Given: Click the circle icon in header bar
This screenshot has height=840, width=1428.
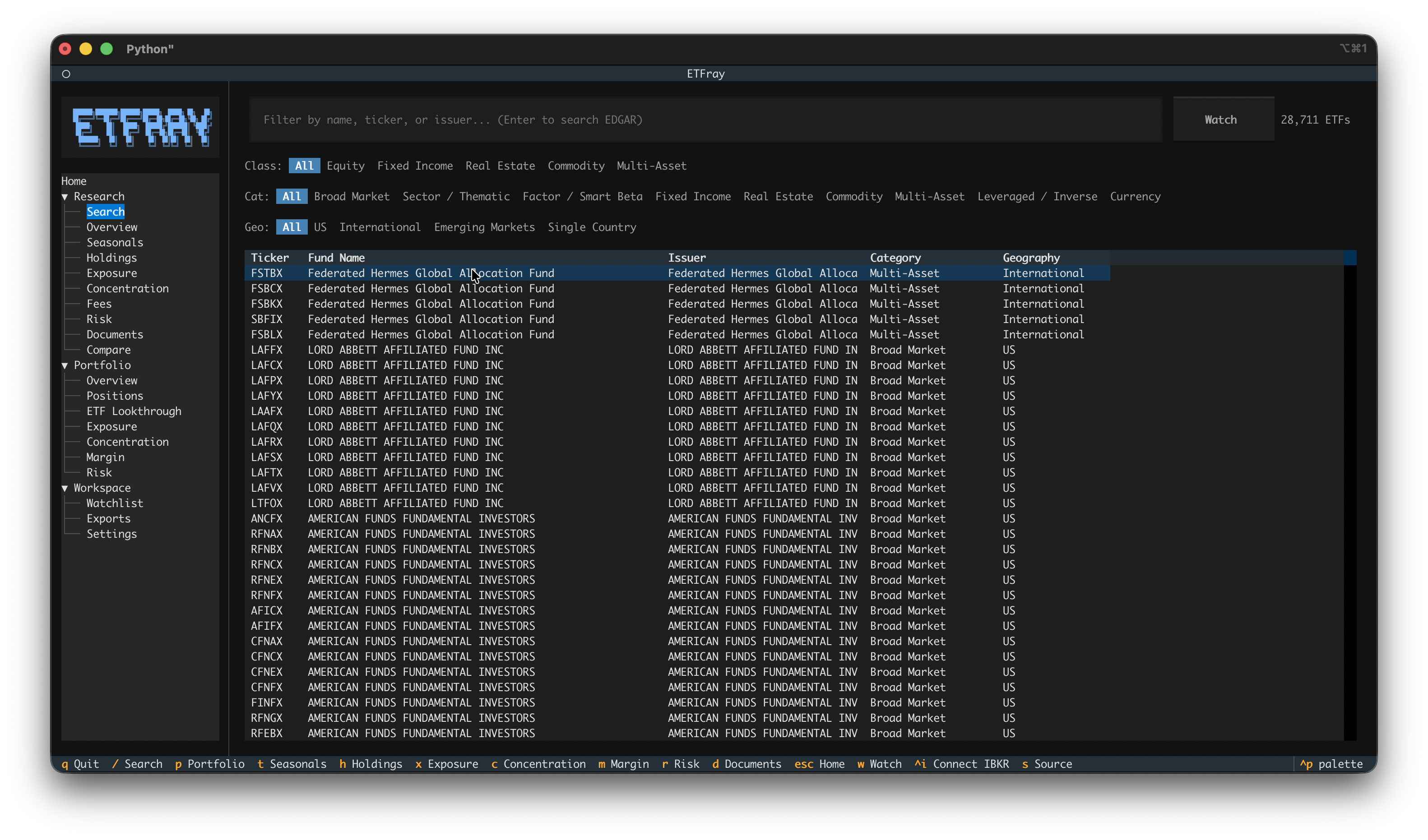Looking at the screenshot, I should (x=66, y=74).
